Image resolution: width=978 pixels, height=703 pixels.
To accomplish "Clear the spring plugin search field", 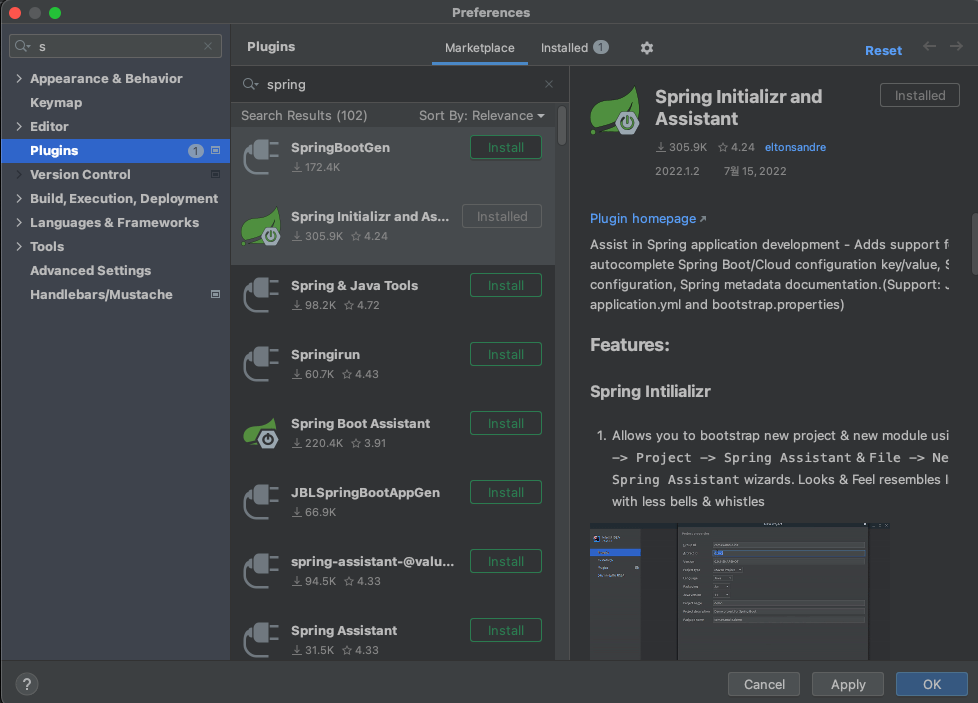I will (x=549, y=84).
